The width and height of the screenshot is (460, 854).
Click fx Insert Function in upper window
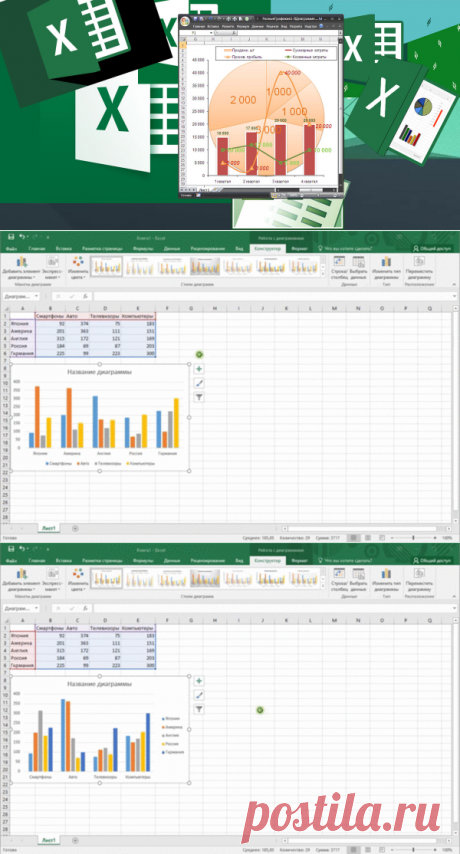(85, 296)
